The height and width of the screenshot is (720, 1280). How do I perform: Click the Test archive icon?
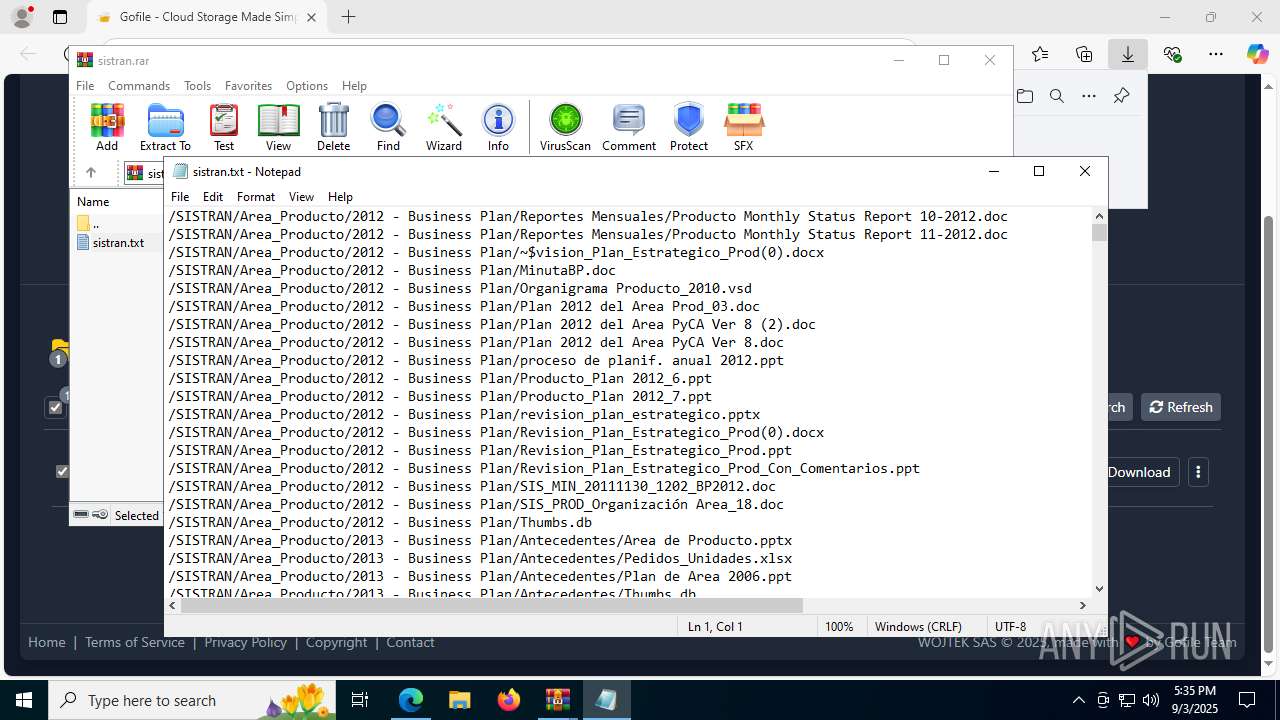coord(224,127)
